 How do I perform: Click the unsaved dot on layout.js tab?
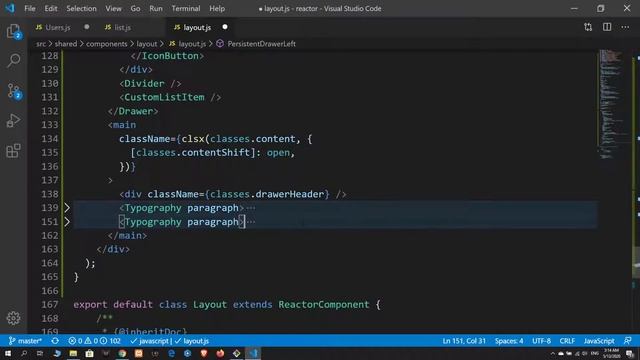(x=225, y=27)
